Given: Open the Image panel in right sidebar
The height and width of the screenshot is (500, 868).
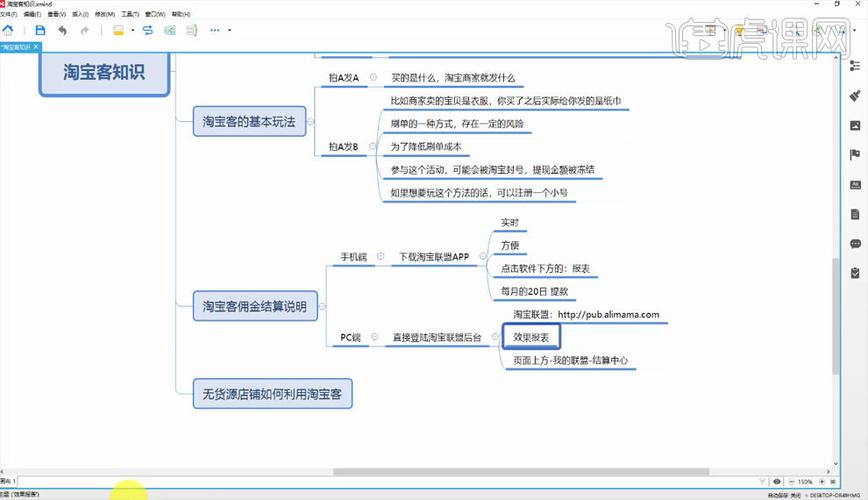Looking at the screenshot, I should click(x=855, y=126).
